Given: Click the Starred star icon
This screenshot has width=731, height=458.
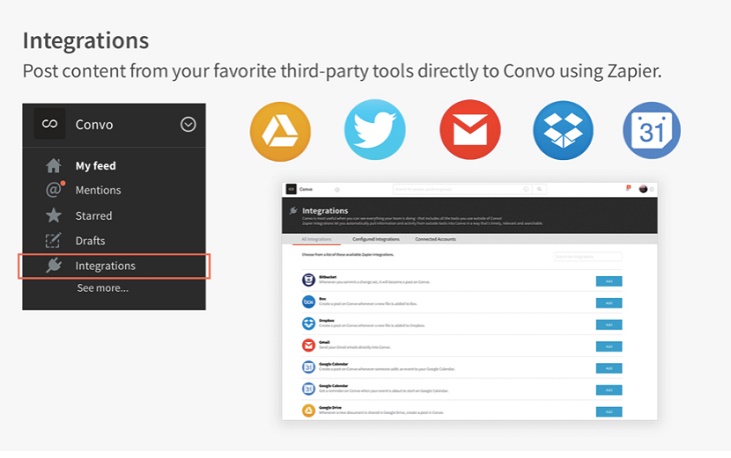Looking at the screenshot, I should [x=54, y=215].
